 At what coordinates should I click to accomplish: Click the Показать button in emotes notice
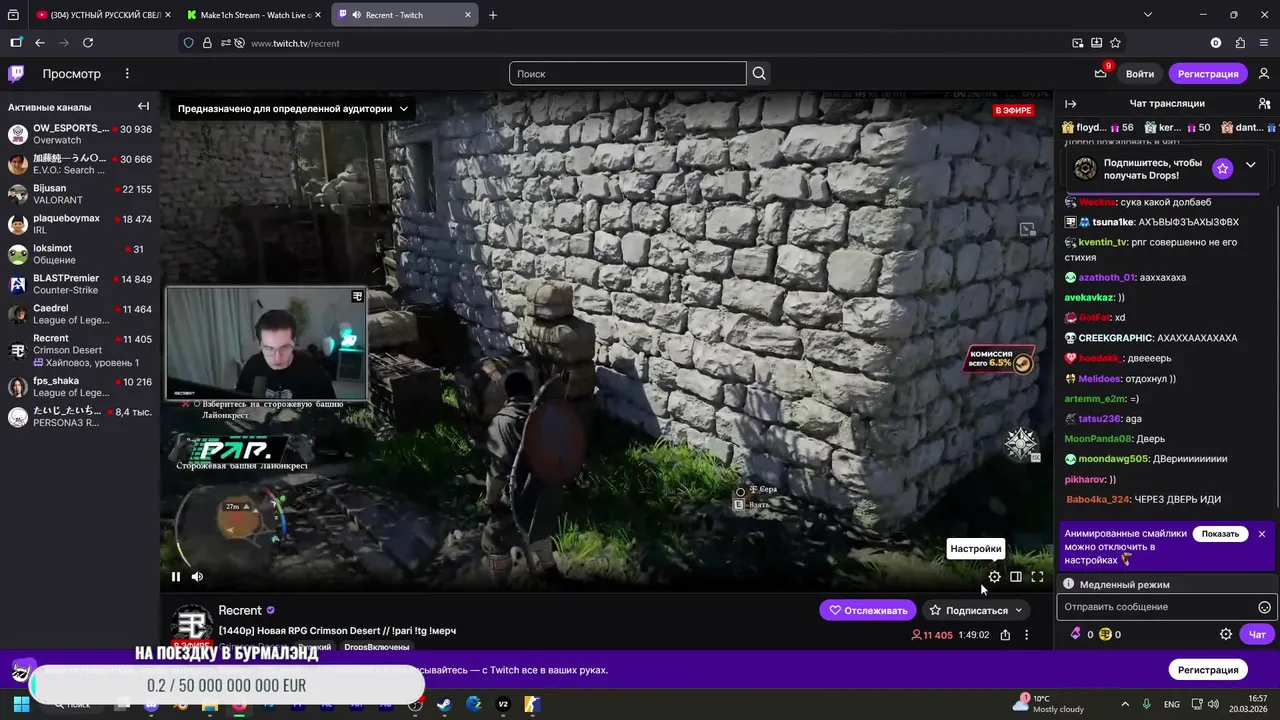coord(1220,534)
